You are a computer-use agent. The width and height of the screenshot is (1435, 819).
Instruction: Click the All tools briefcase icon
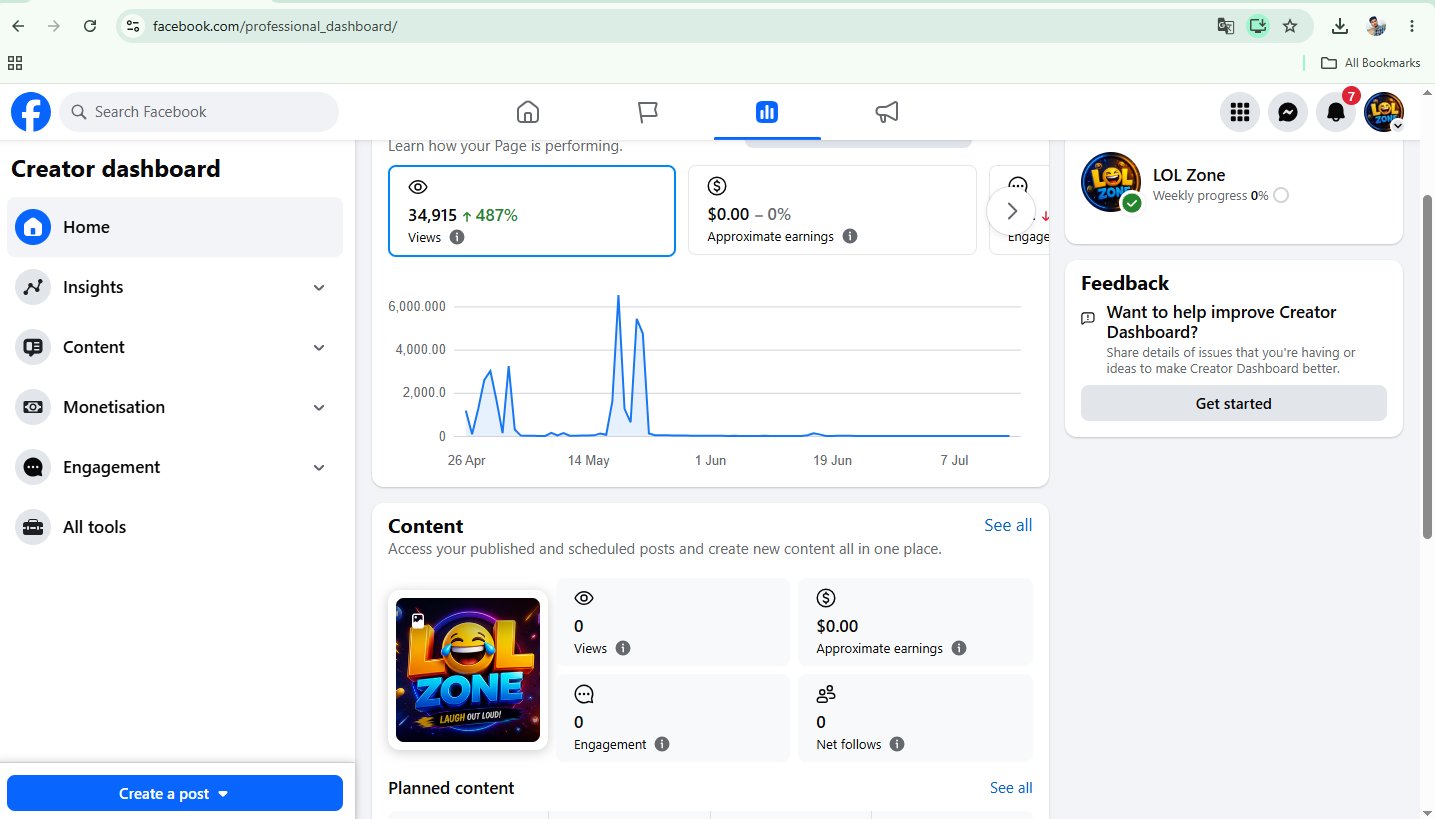(33, 527)
